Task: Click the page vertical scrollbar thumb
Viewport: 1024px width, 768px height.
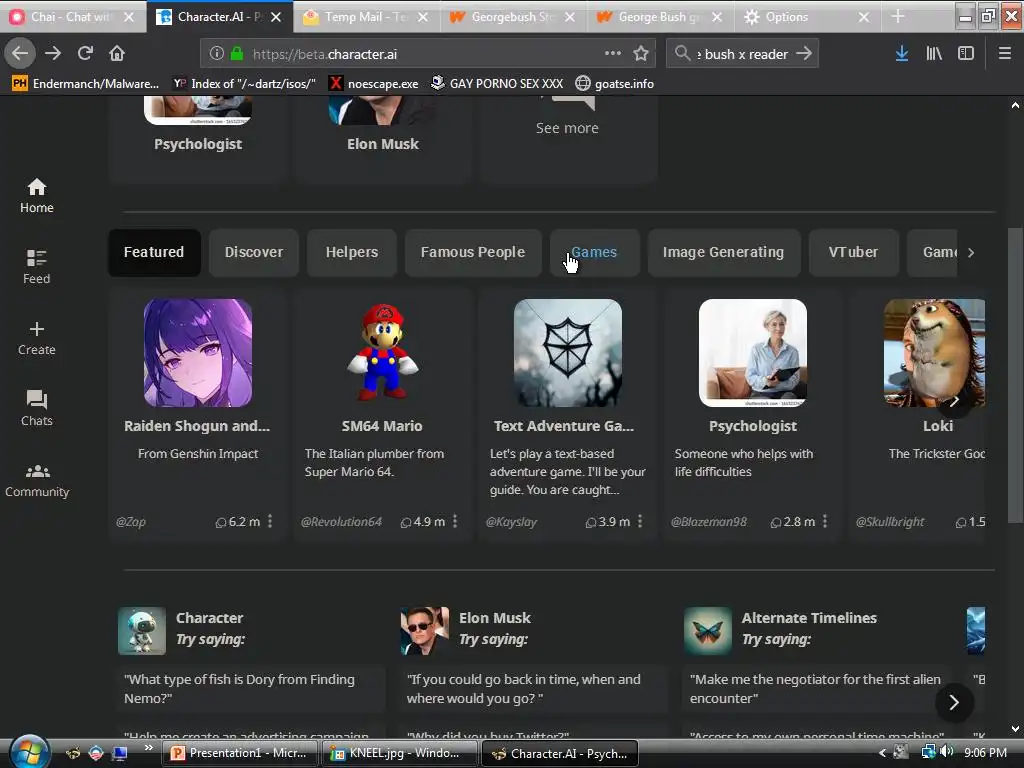Action: pos(1015,375)
